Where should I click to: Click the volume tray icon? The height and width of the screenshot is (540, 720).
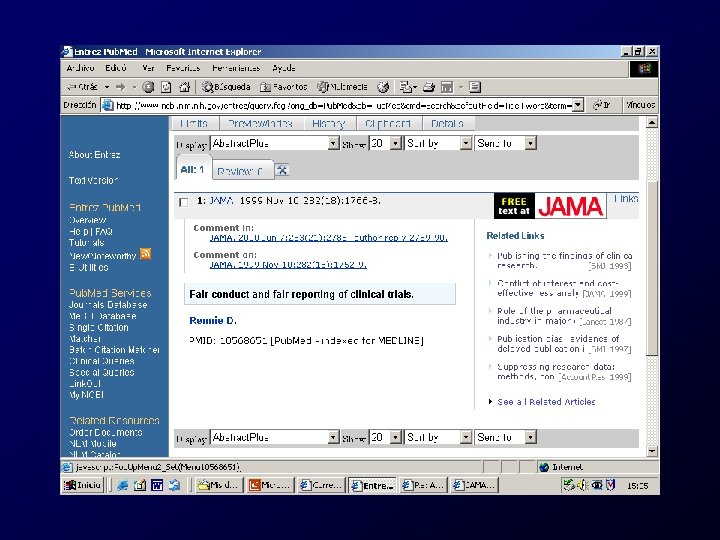coord(582,485)
